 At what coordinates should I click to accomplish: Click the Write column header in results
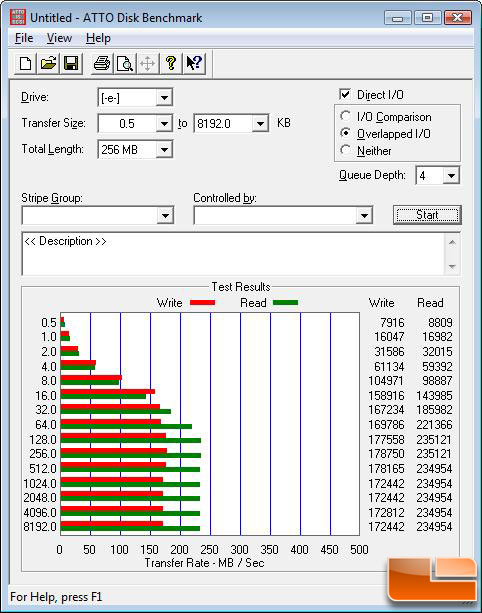click(x=382, y=303)
